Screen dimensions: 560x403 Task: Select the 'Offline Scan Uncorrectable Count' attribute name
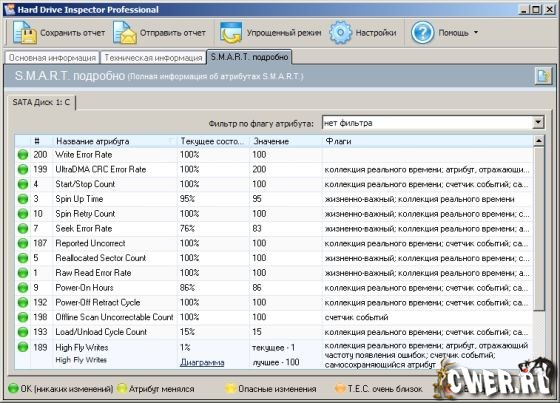pos(114,317)
